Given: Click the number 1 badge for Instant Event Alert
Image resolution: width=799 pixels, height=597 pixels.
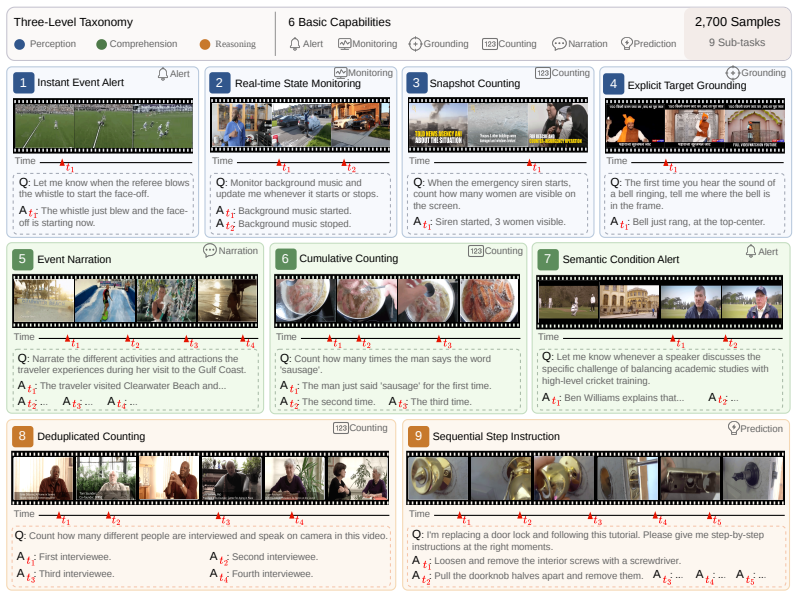Looking at the screenshot, I should pyautogui.click(x=23, y=83).
